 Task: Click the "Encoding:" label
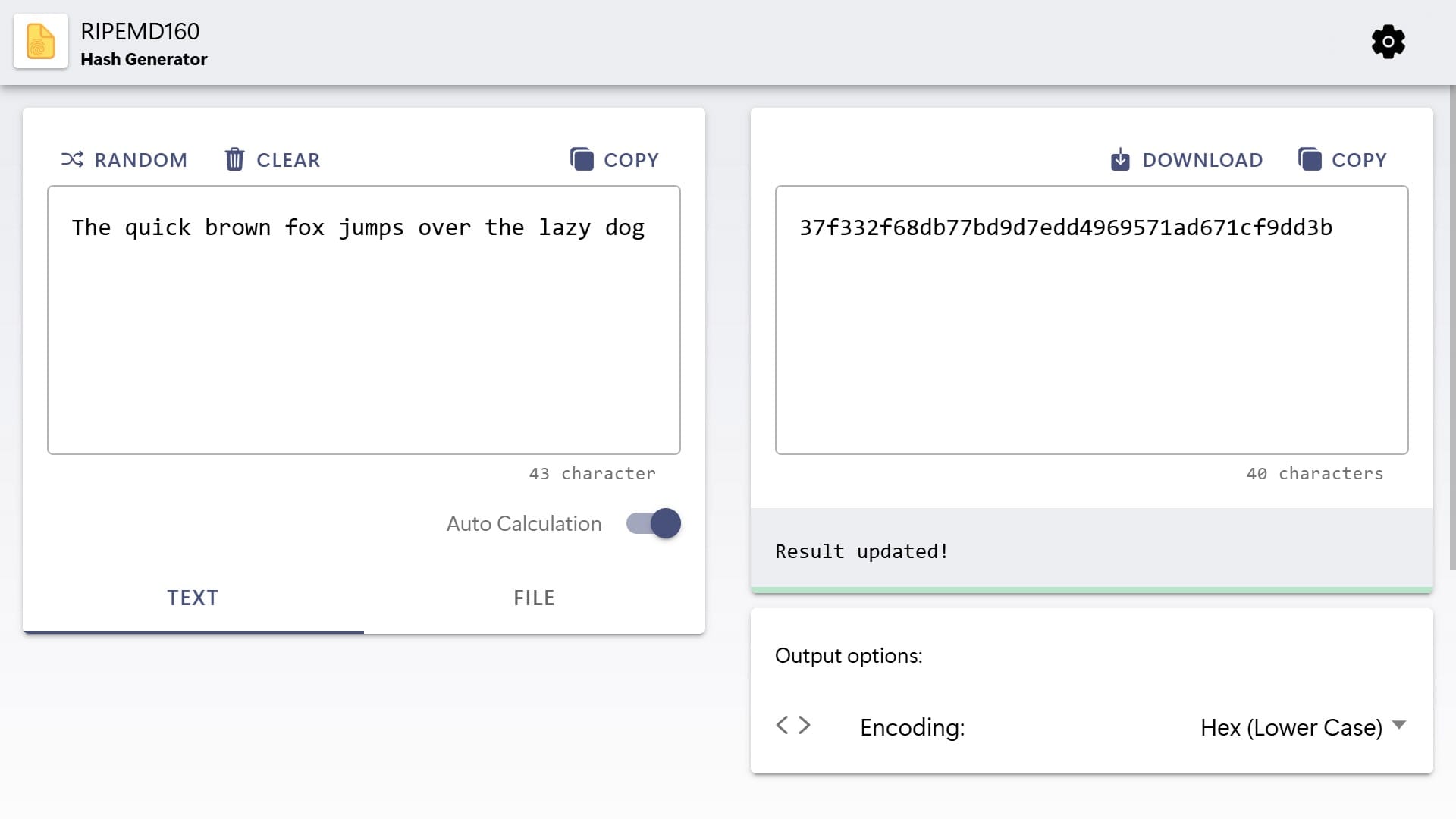[912, 727]
